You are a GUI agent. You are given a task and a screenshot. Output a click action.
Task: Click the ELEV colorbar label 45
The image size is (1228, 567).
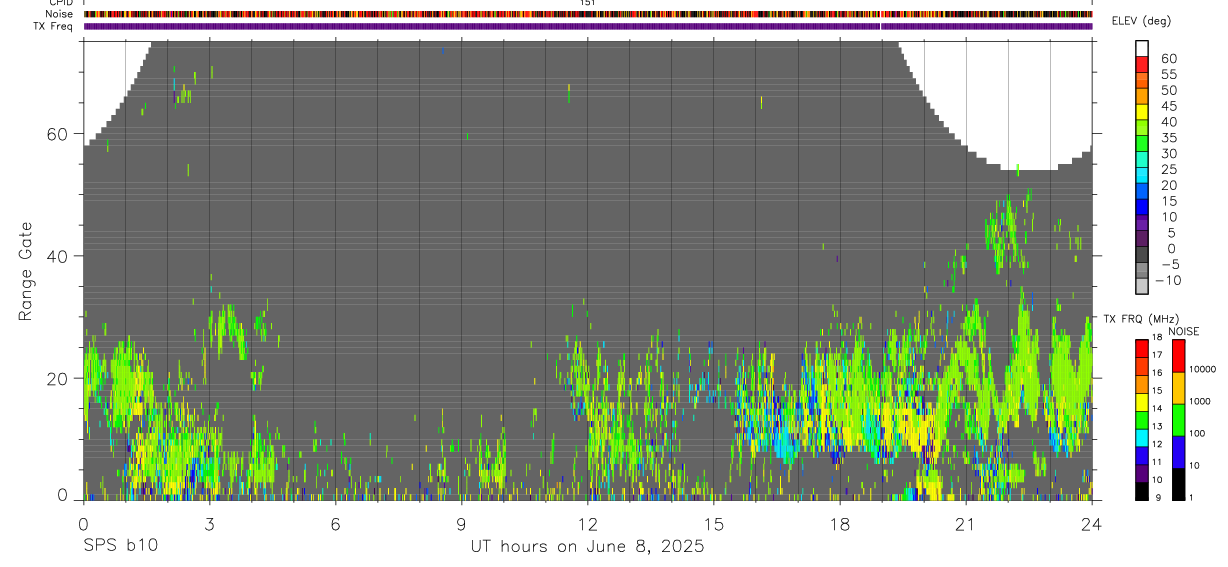(1167, 106)
